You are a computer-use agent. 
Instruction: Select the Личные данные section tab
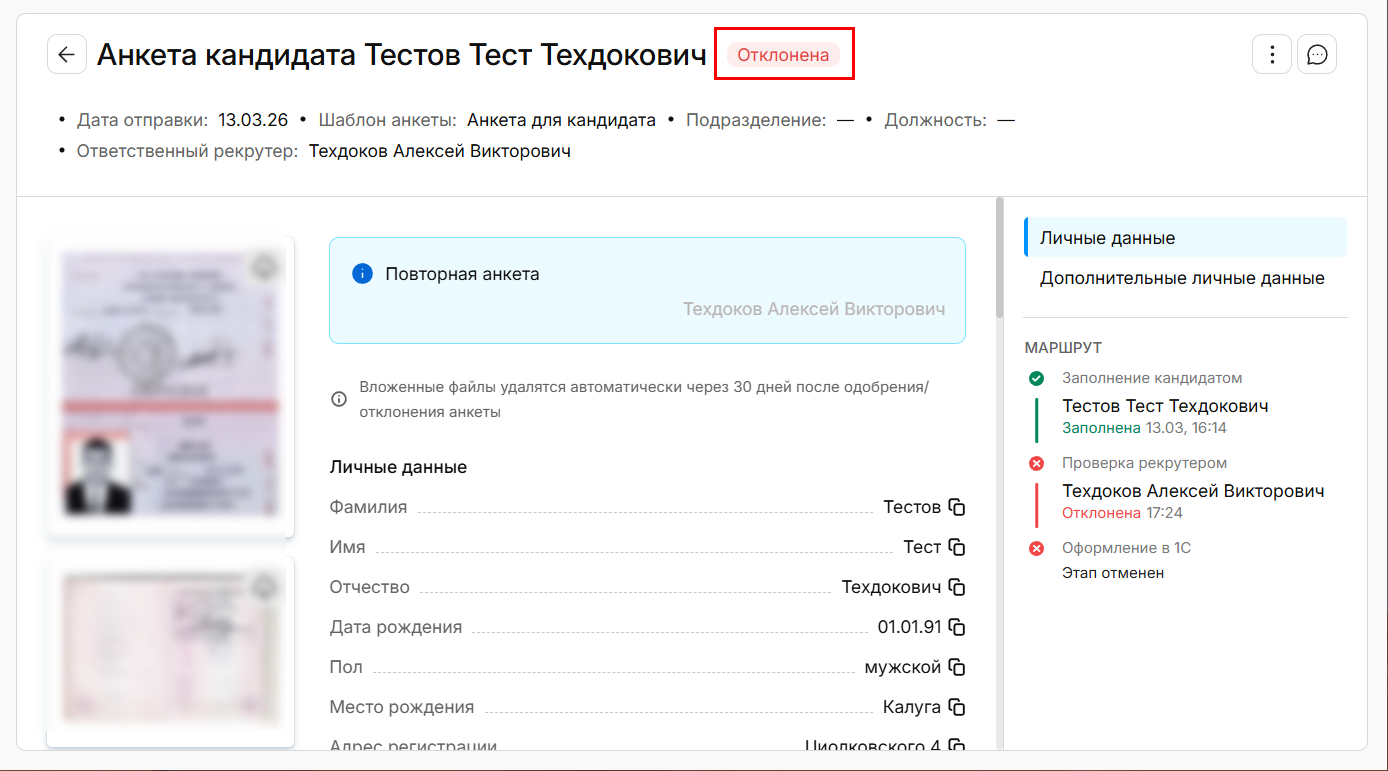click(x=1107, y=238)
